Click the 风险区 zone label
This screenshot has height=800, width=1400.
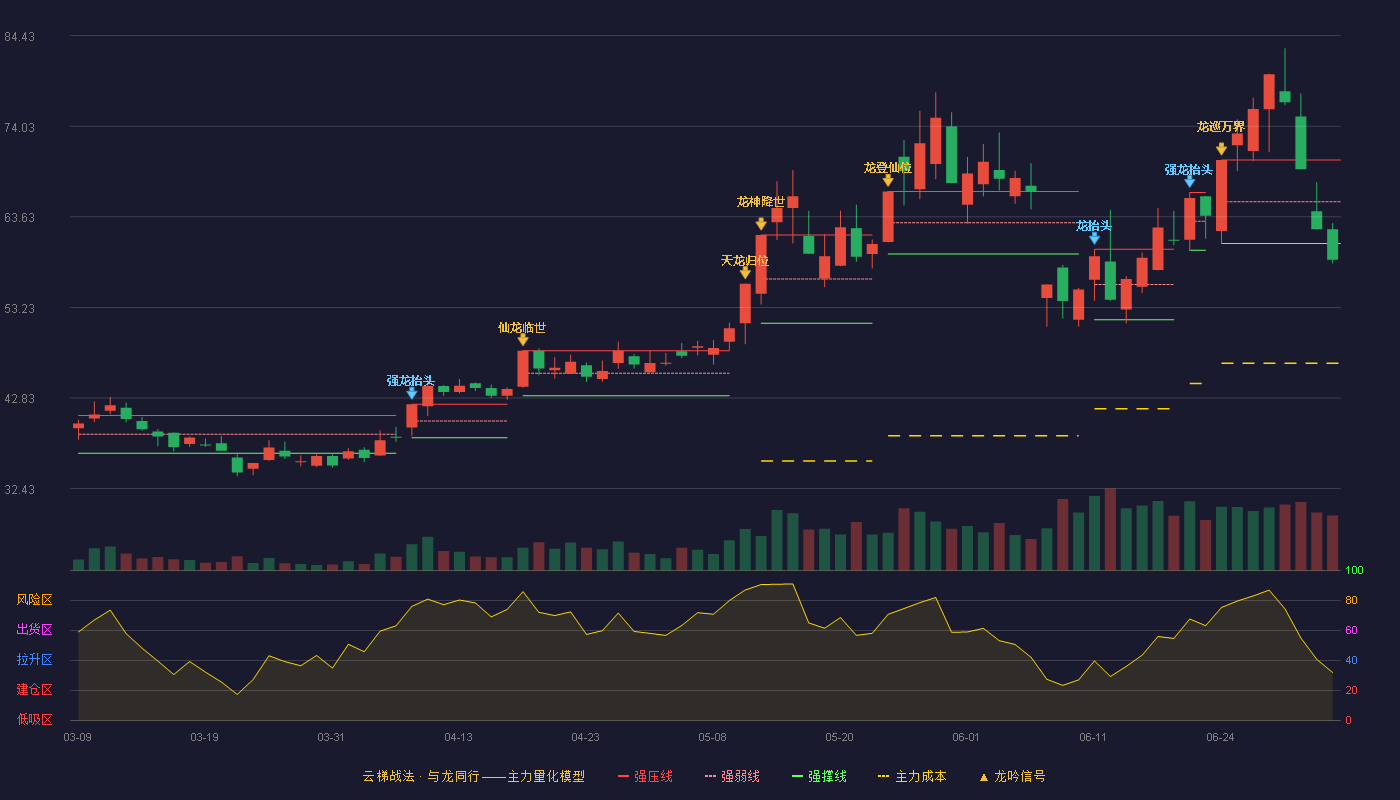[34, 599]
